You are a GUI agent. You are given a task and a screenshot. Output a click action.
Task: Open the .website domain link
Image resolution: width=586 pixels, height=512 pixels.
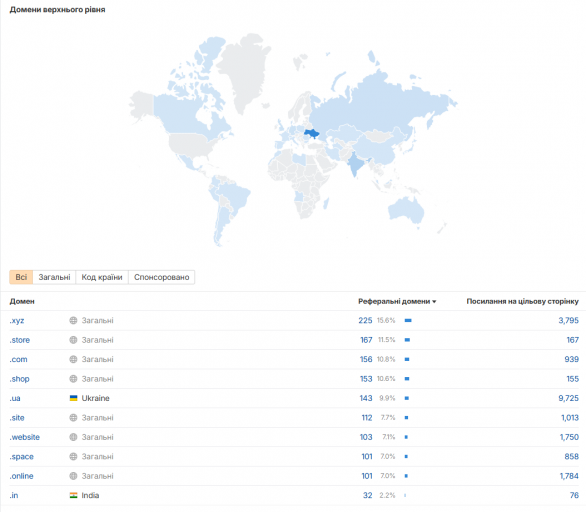tap(24, 437)
